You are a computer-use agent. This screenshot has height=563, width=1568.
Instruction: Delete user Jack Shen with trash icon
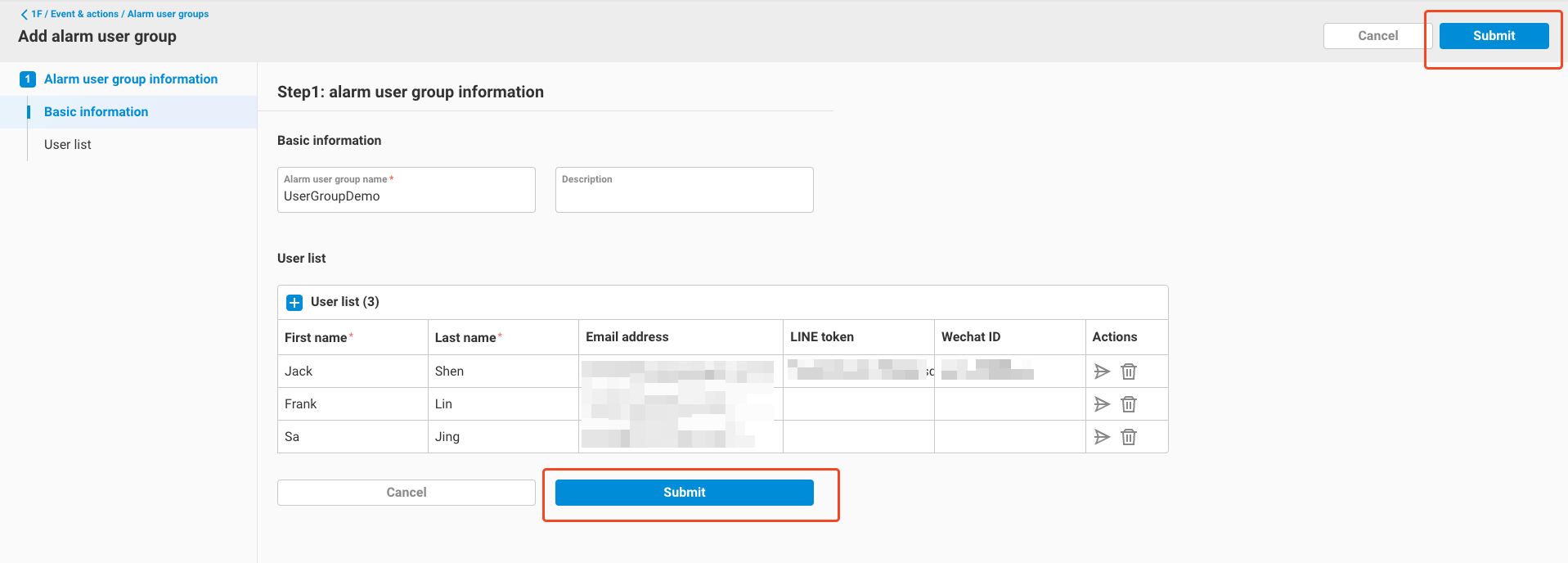click(1129, 372)
